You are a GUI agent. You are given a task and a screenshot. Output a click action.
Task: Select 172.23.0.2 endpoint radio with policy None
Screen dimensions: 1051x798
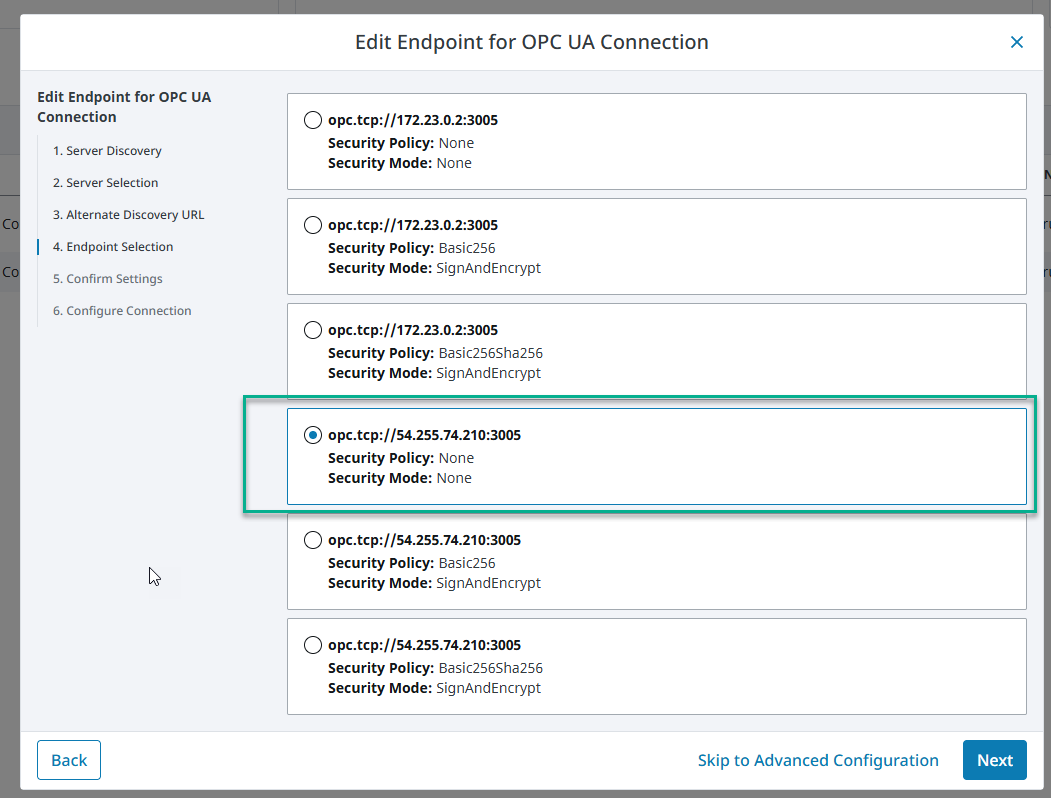pyautogui.click(x=313, y=121)
